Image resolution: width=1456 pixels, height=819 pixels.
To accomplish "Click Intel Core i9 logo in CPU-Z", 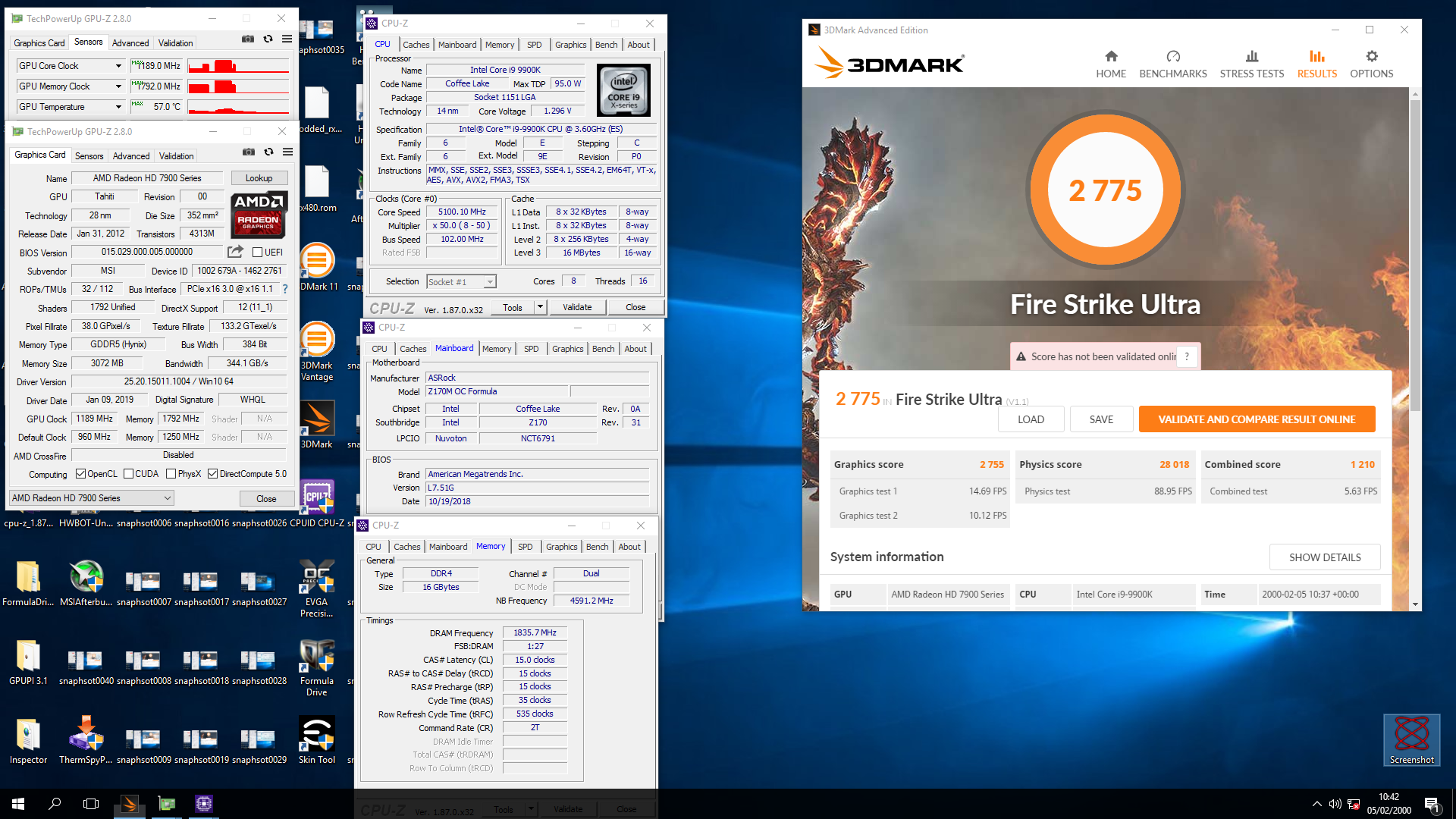I will point(623,90).
